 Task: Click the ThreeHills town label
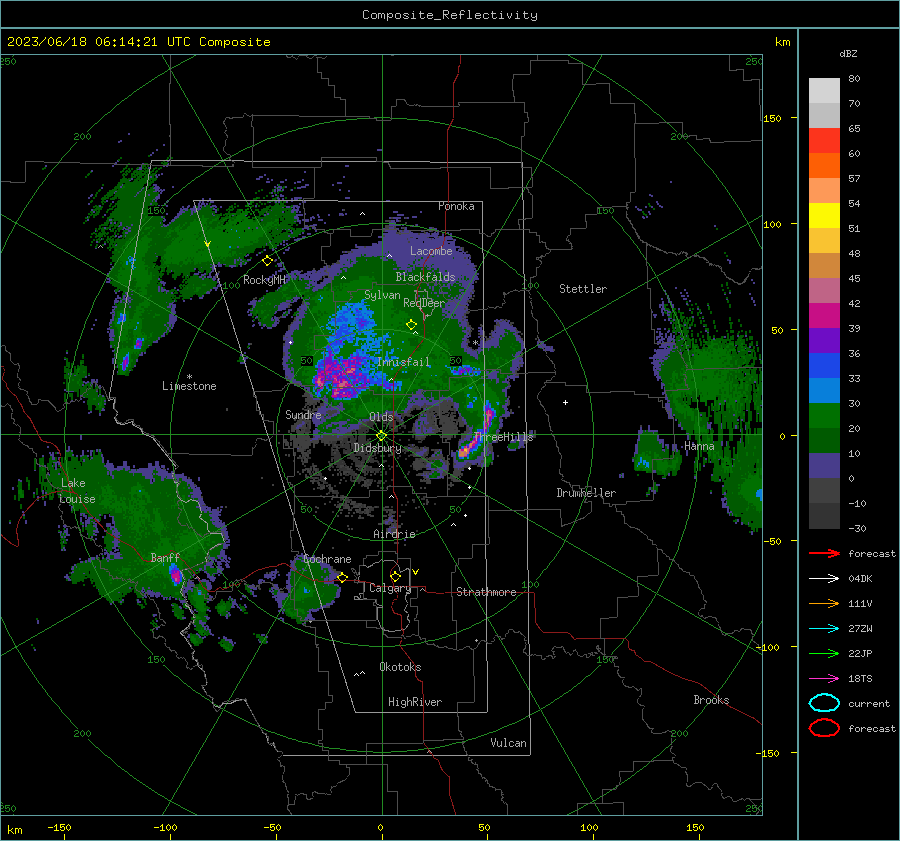click(x=505, y=437)
